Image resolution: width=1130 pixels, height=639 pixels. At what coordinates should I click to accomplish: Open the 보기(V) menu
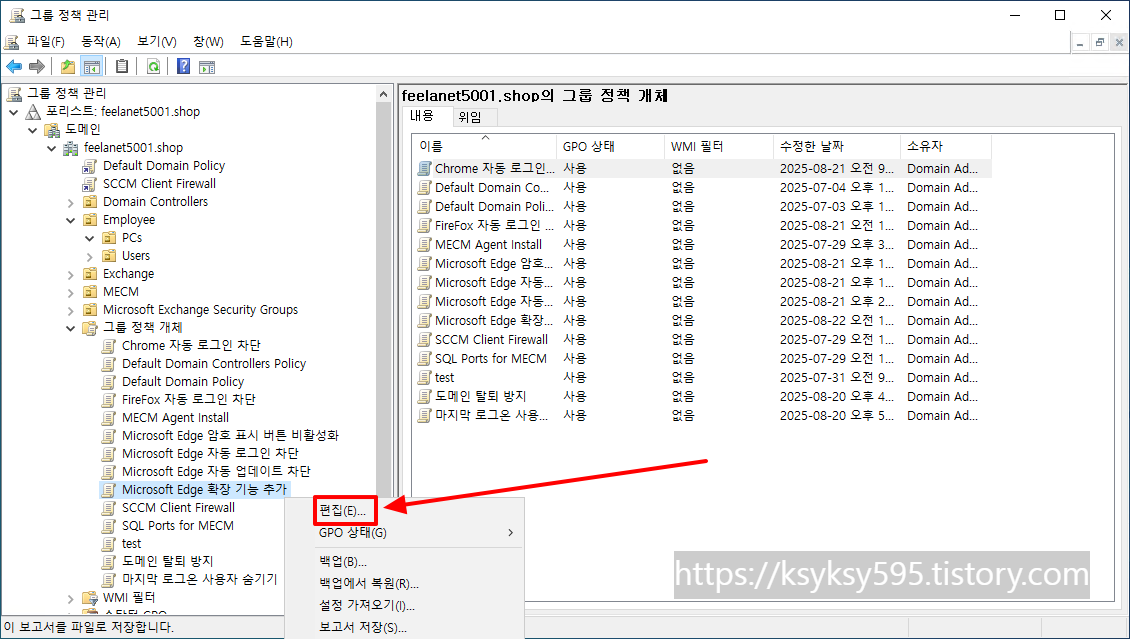pos(157,42)
